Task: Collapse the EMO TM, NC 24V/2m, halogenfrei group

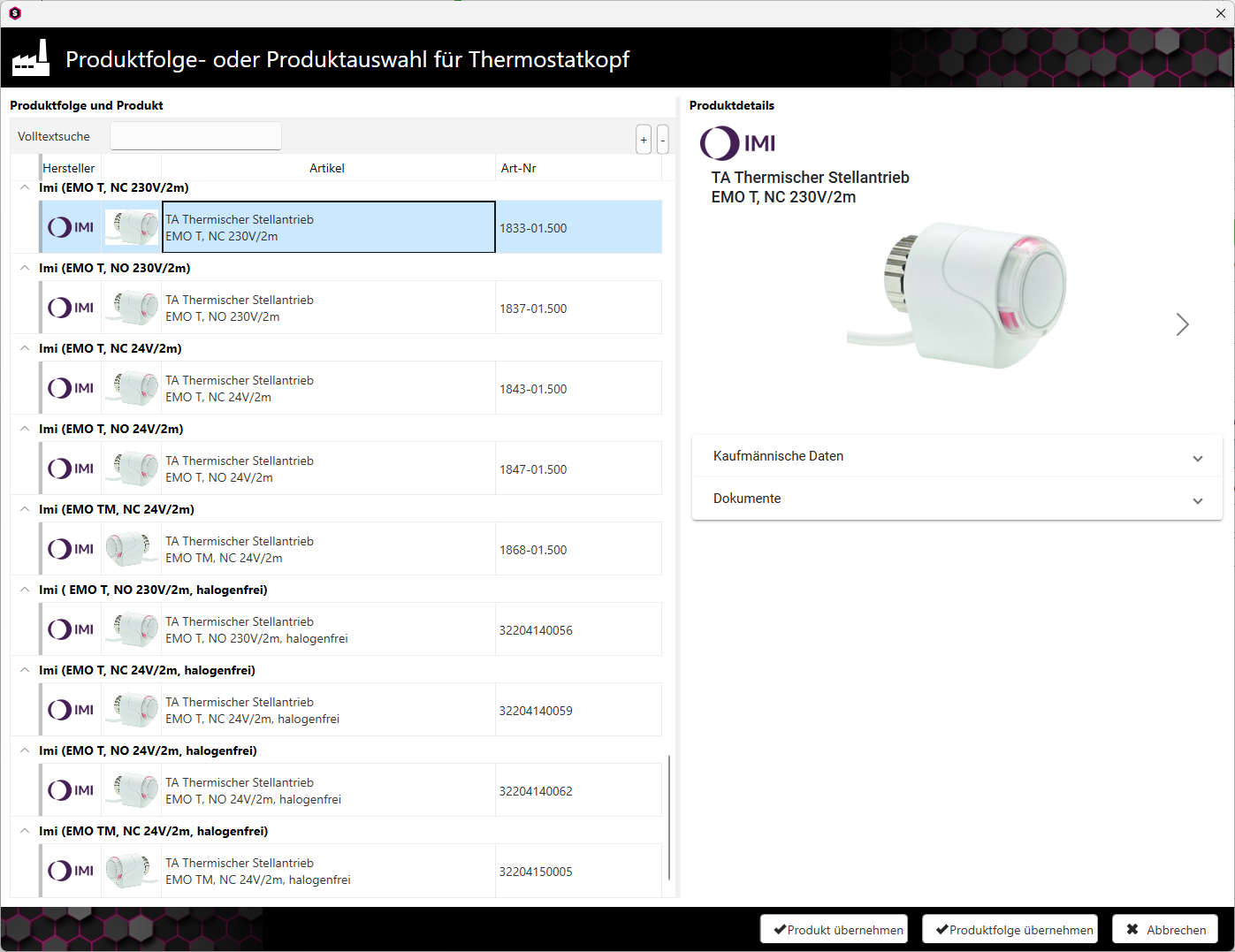Action: point(25,831)
